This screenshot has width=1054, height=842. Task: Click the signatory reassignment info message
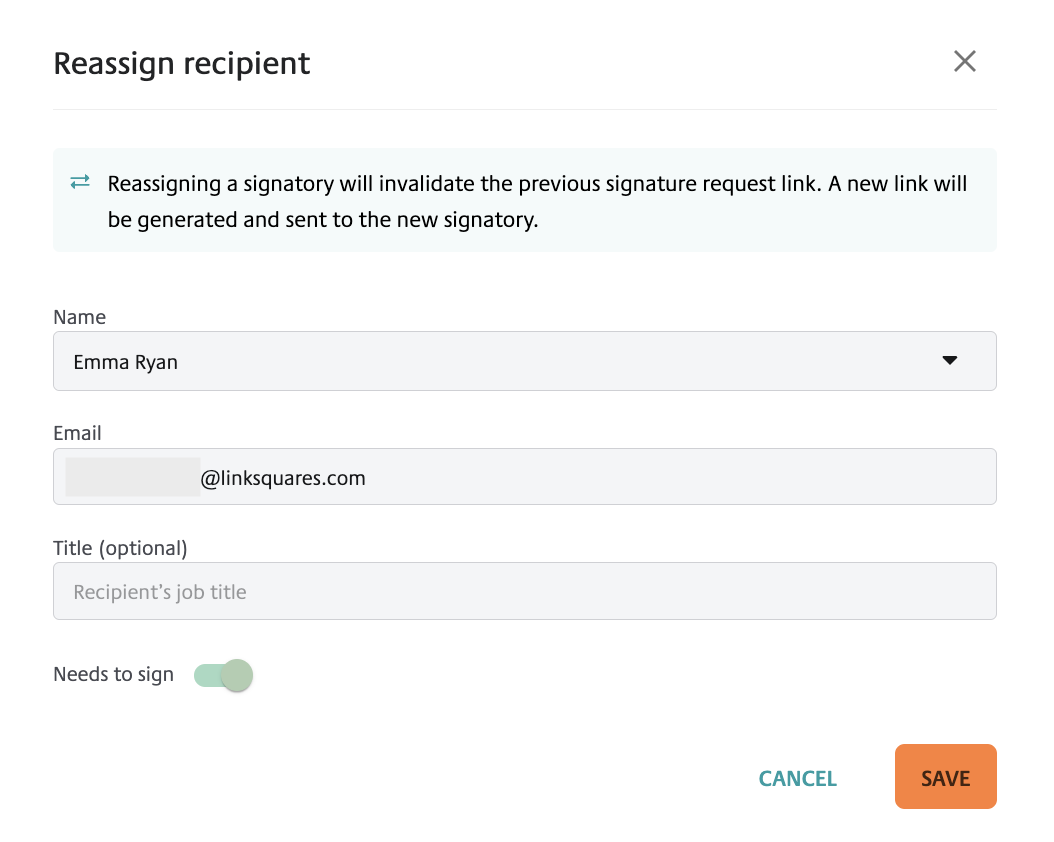537,201
